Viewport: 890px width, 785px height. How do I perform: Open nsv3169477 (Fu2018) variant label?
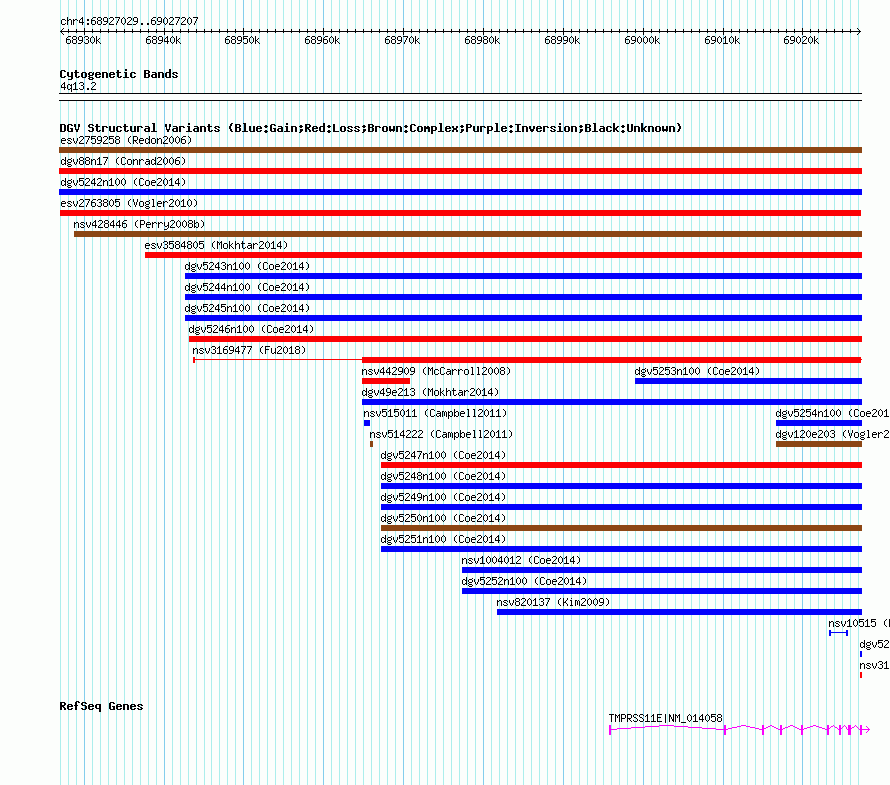pyautogui.click(x=249, y=350)
